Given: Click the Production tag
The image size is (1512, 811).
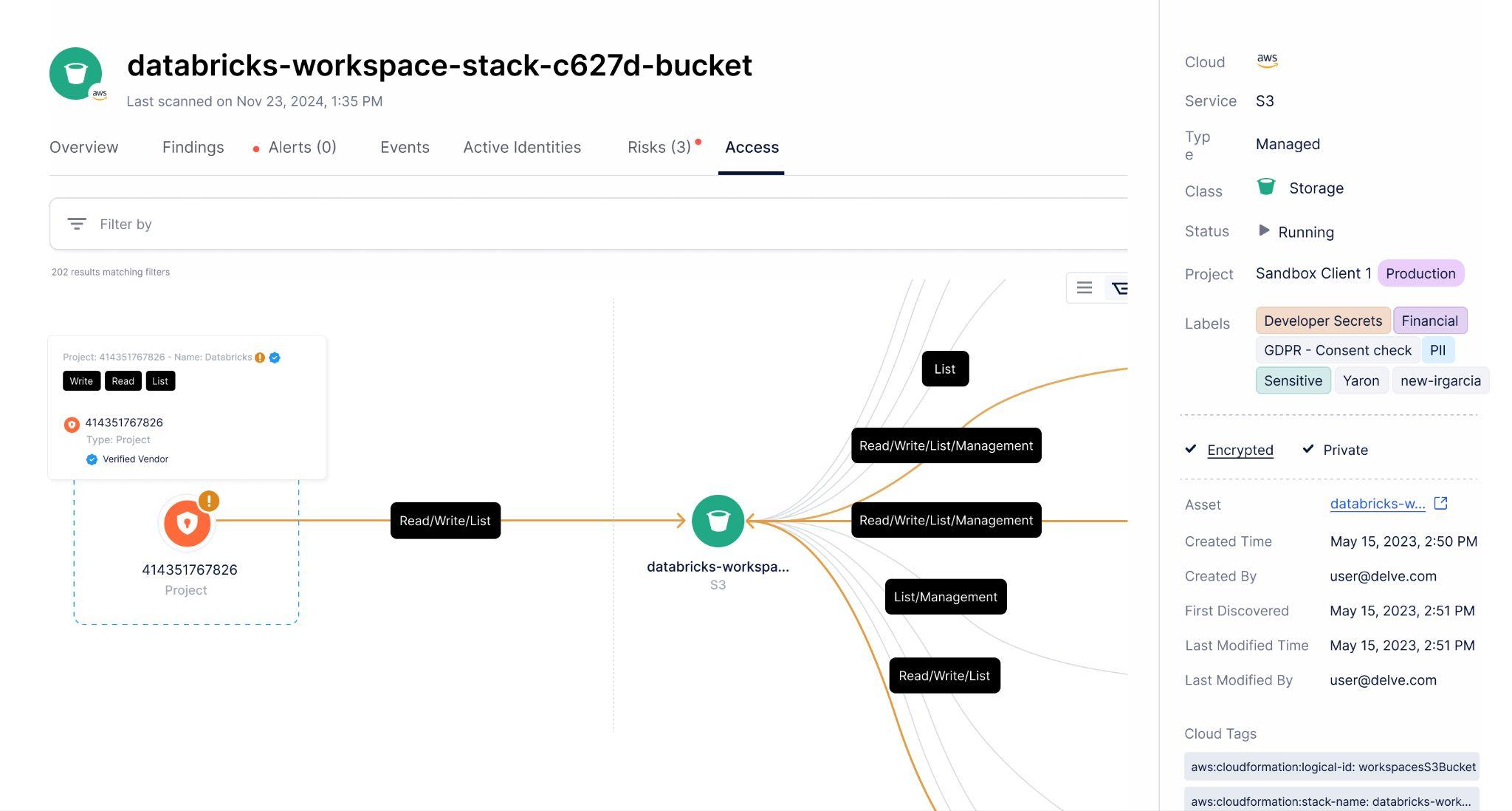Looking at the screenshot, I should [1420, 273].
